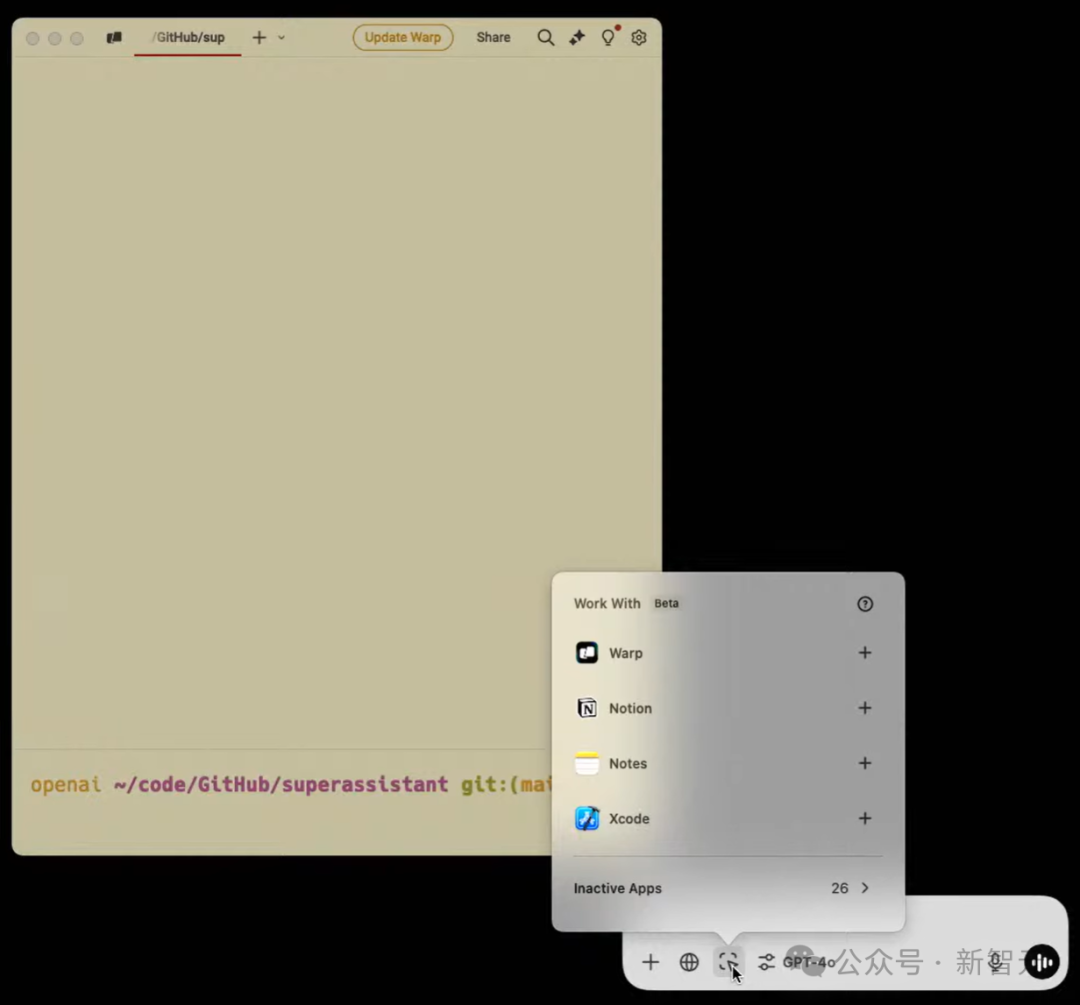1080x1005 pixels.
Task: Click the lightbulb resource center icon
Action: click(608, 37)
